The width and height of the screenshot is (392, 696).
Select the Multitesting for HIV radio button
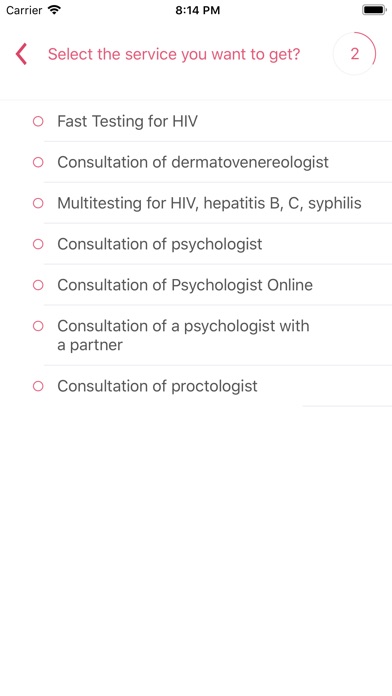[38, 203]
